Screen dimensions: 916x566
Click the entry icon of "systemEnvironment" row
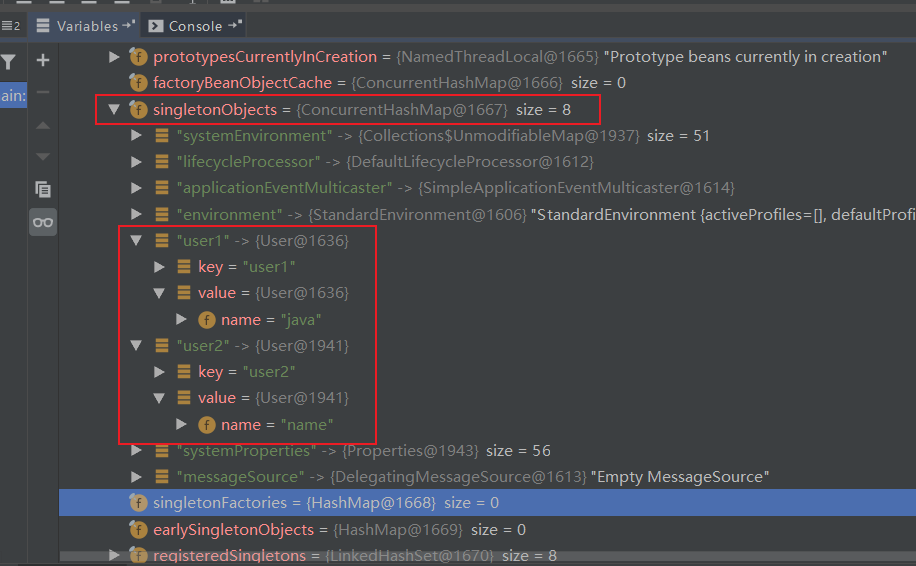click(x=162, y=136)
